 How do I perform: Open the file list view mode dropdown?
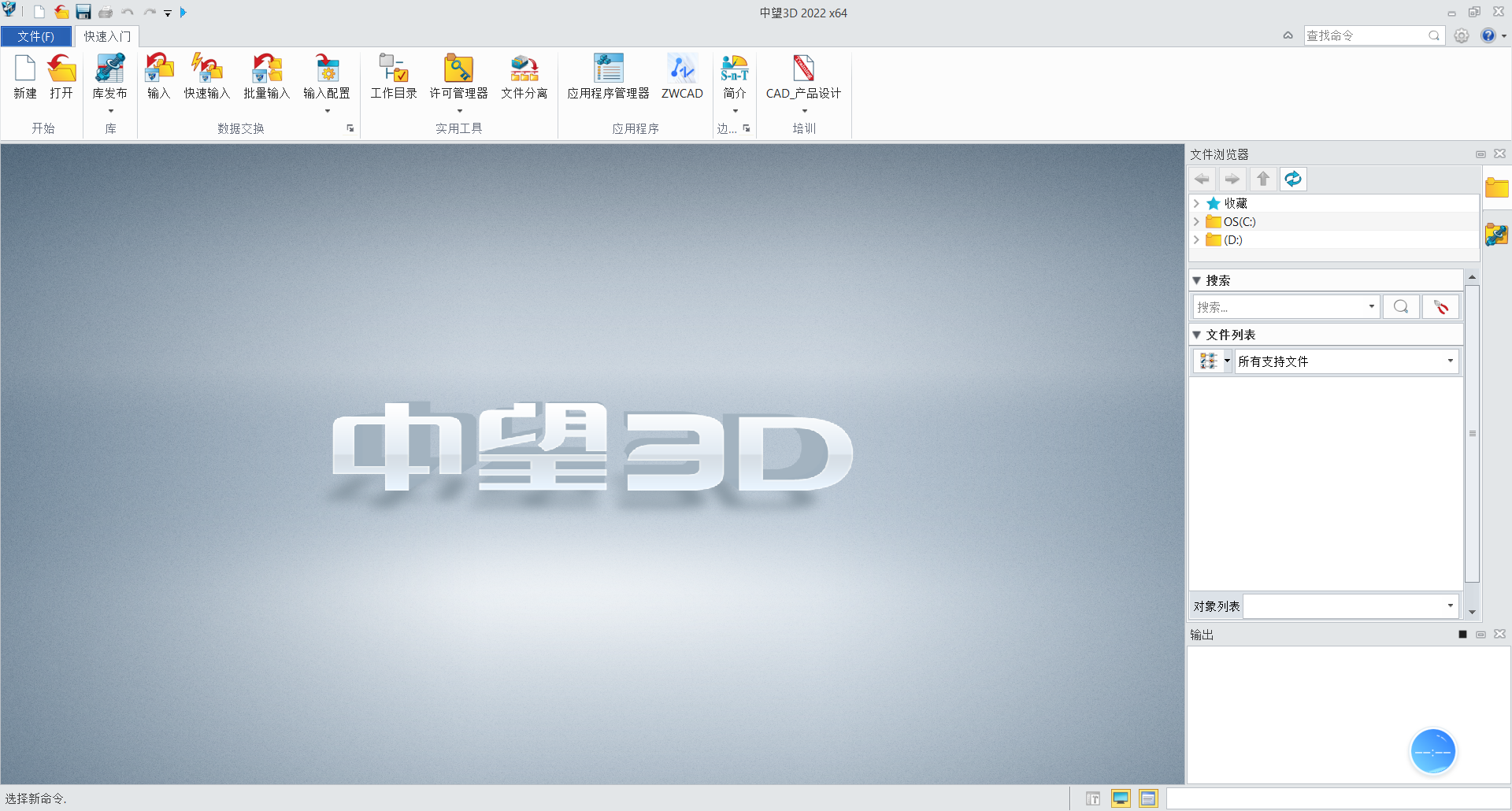coord(1227,361)
